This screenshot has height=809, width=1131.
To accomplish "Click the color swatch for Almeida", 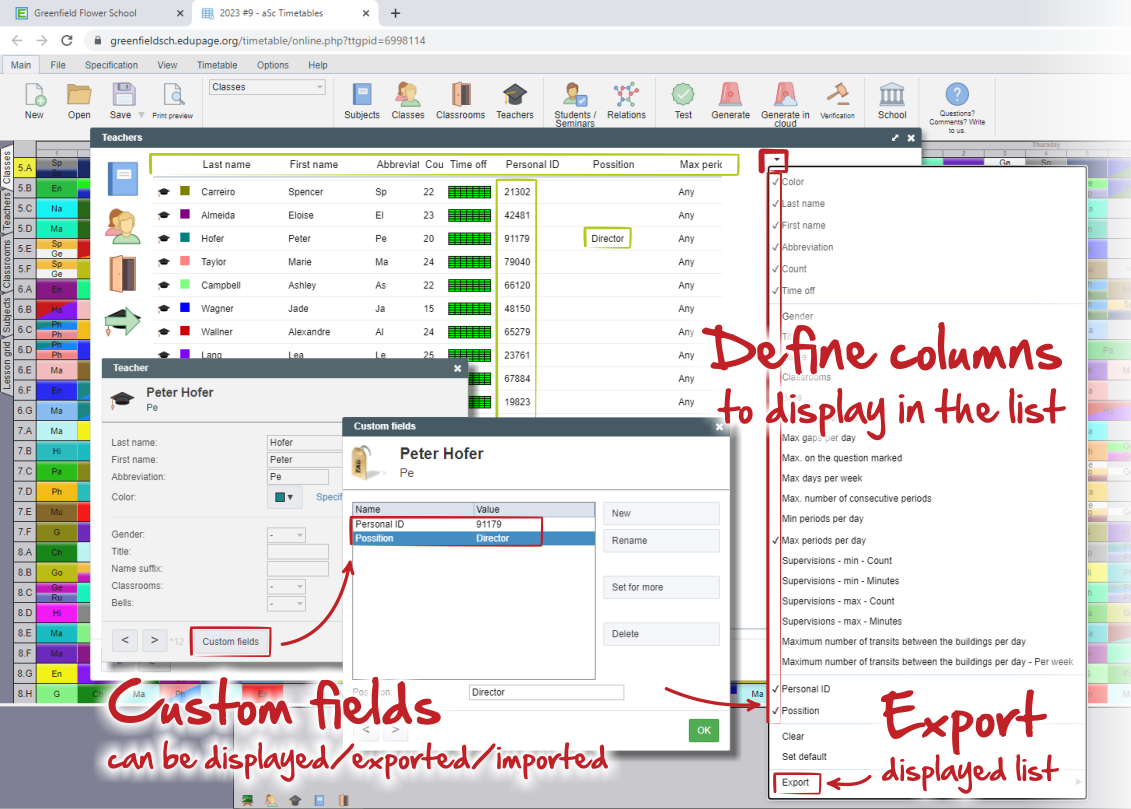I will [185, 214].
